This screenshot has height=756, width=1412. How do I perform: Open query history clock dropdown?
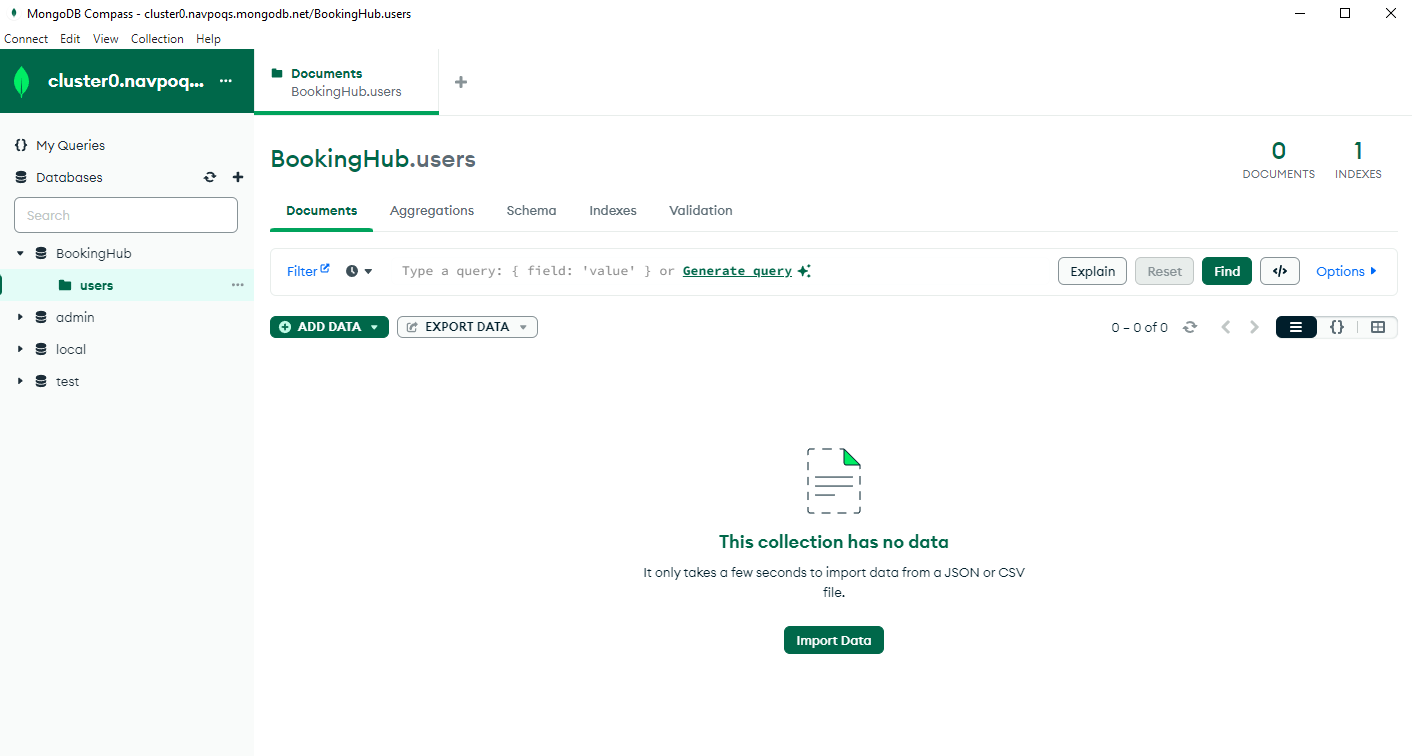[x=359, y=271]
